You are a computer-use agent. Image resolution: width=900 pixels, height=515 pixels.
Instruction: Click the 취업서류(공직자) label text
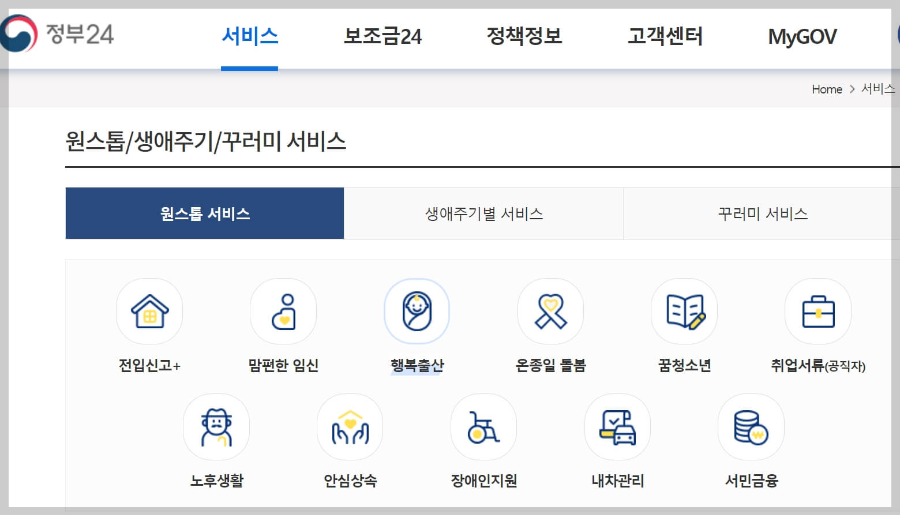point(818,365)
